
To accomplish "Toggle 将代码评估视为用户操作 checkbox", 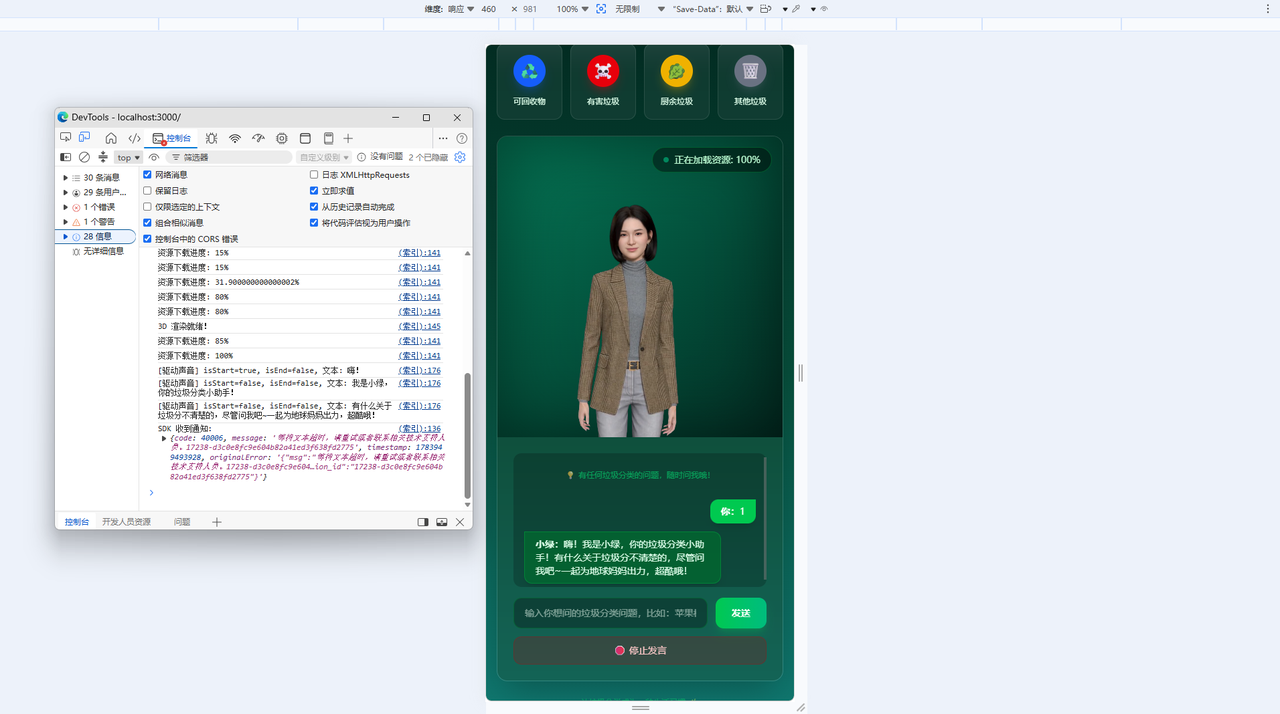I will 314,223.
